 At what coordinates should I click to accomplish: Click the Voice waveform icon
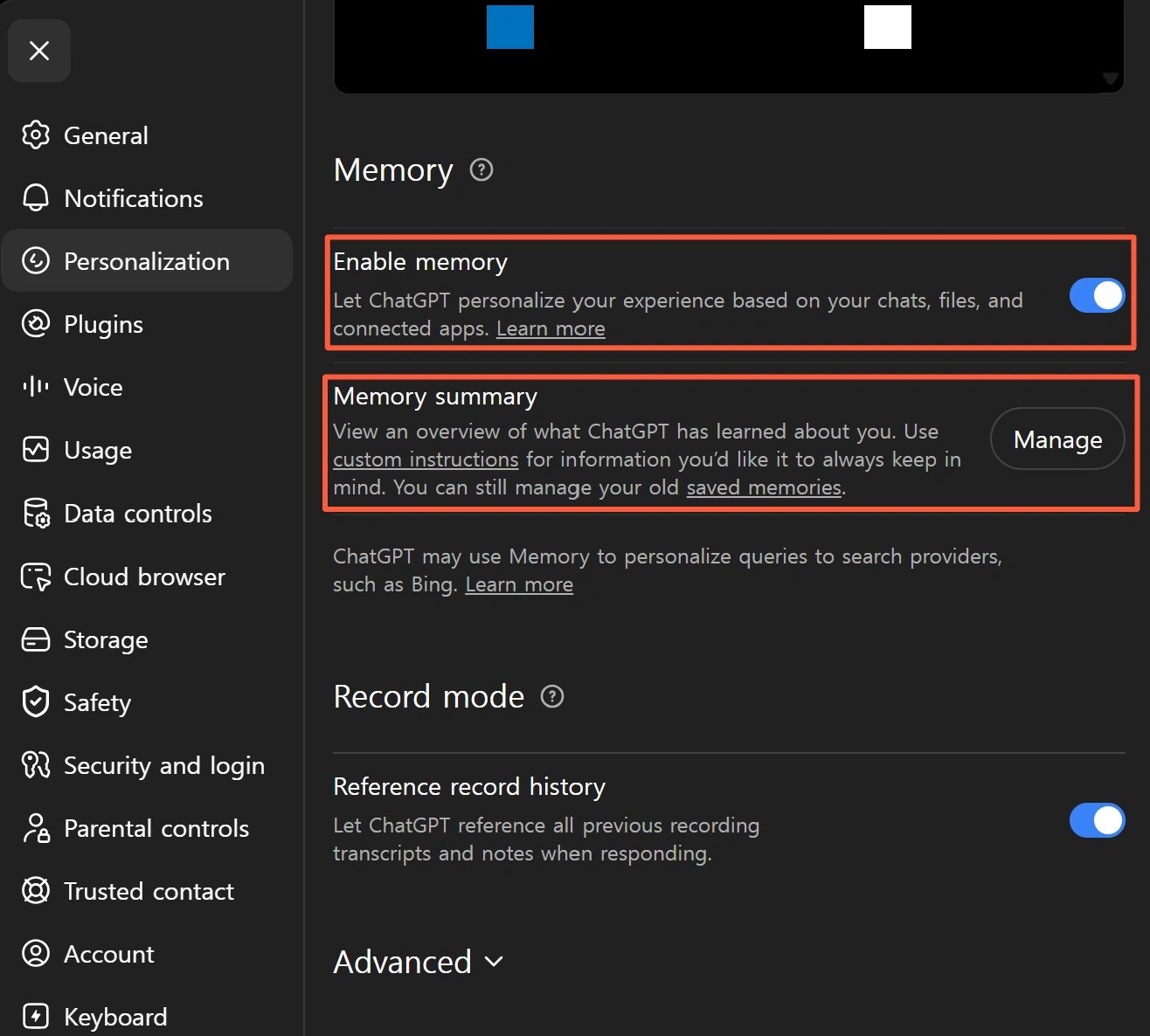coord(36,387)
